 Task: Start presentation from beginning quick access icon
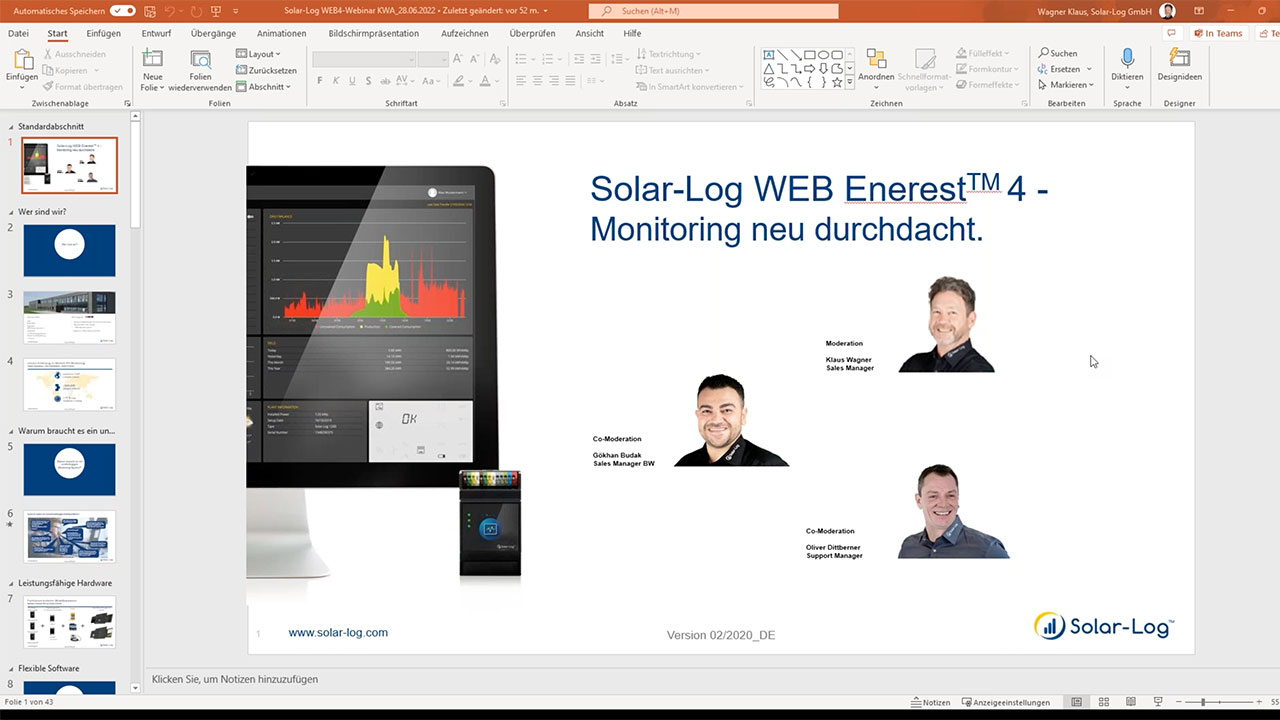217,11
